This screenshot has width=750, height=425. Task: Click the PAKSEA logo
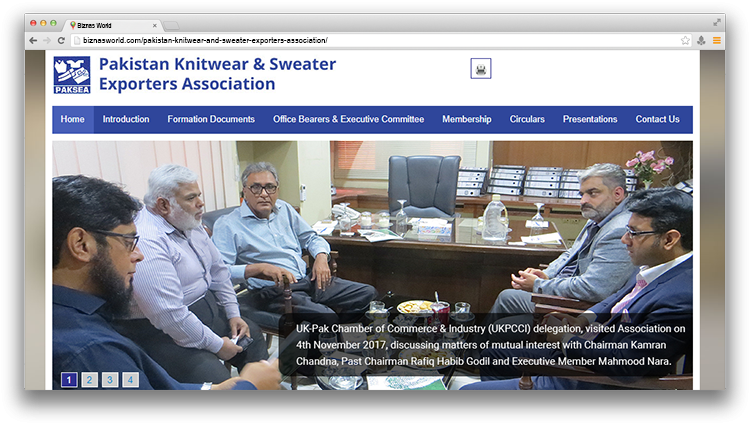[72, 75]
